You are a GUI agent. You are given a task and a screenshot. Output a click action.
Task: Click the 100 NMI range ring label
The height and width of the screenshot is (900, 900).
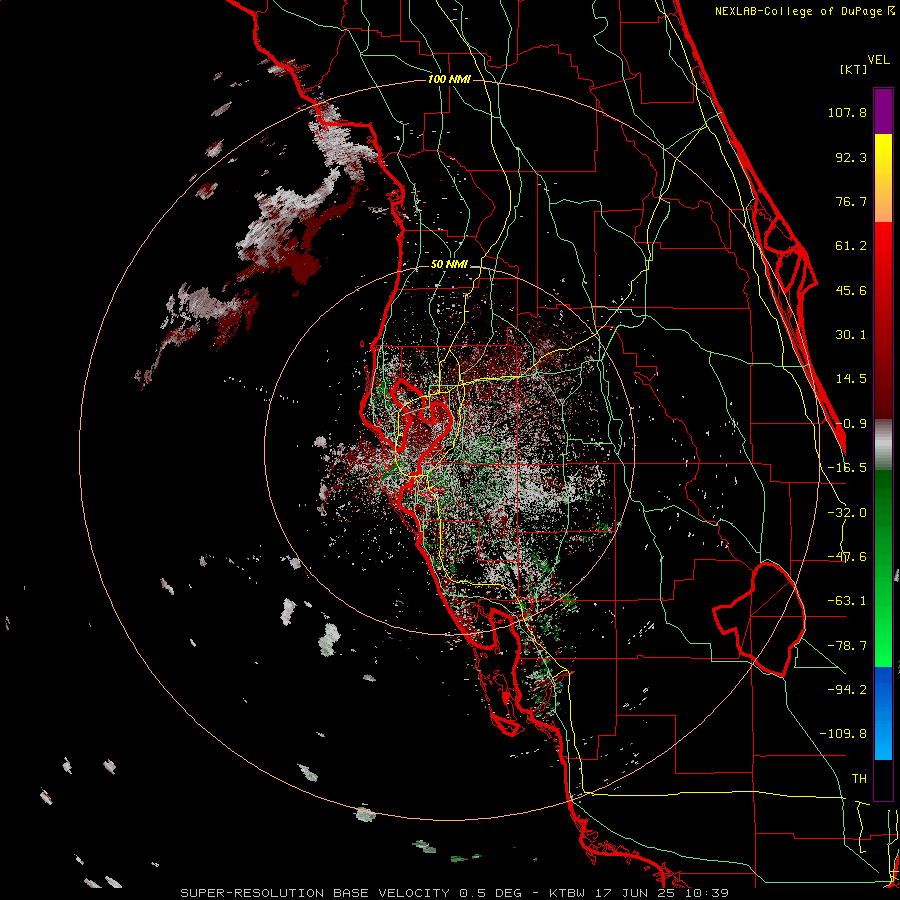(x=449, y=79)
